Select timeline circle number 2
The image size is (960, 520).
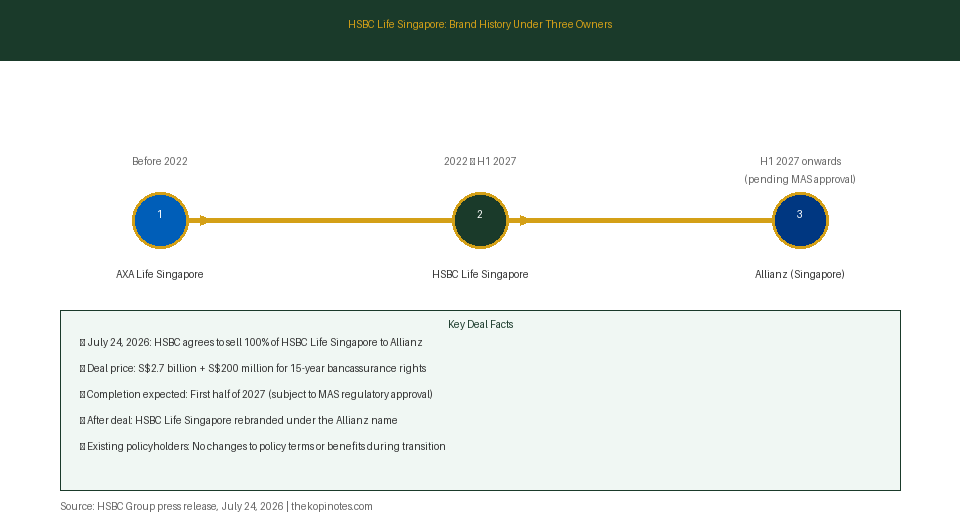tap(480, 220)
